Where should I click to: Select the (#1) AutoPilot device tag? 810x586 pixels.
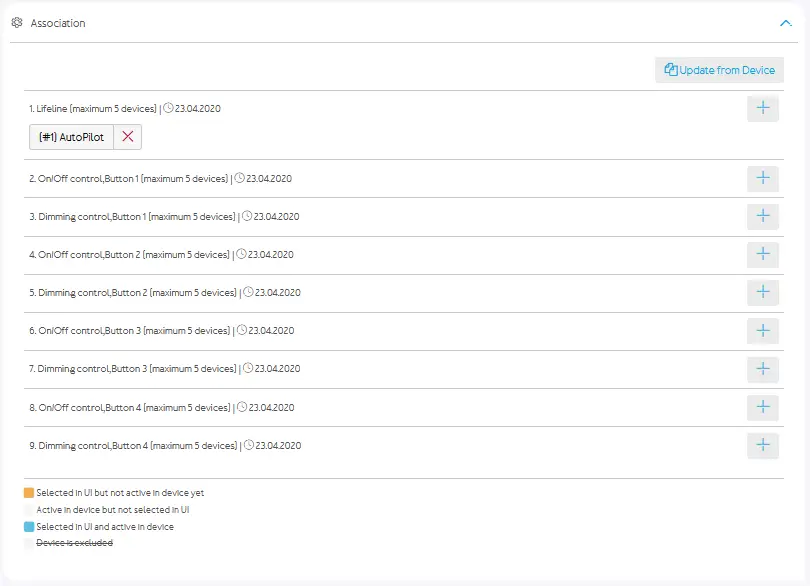coord(71,137)
